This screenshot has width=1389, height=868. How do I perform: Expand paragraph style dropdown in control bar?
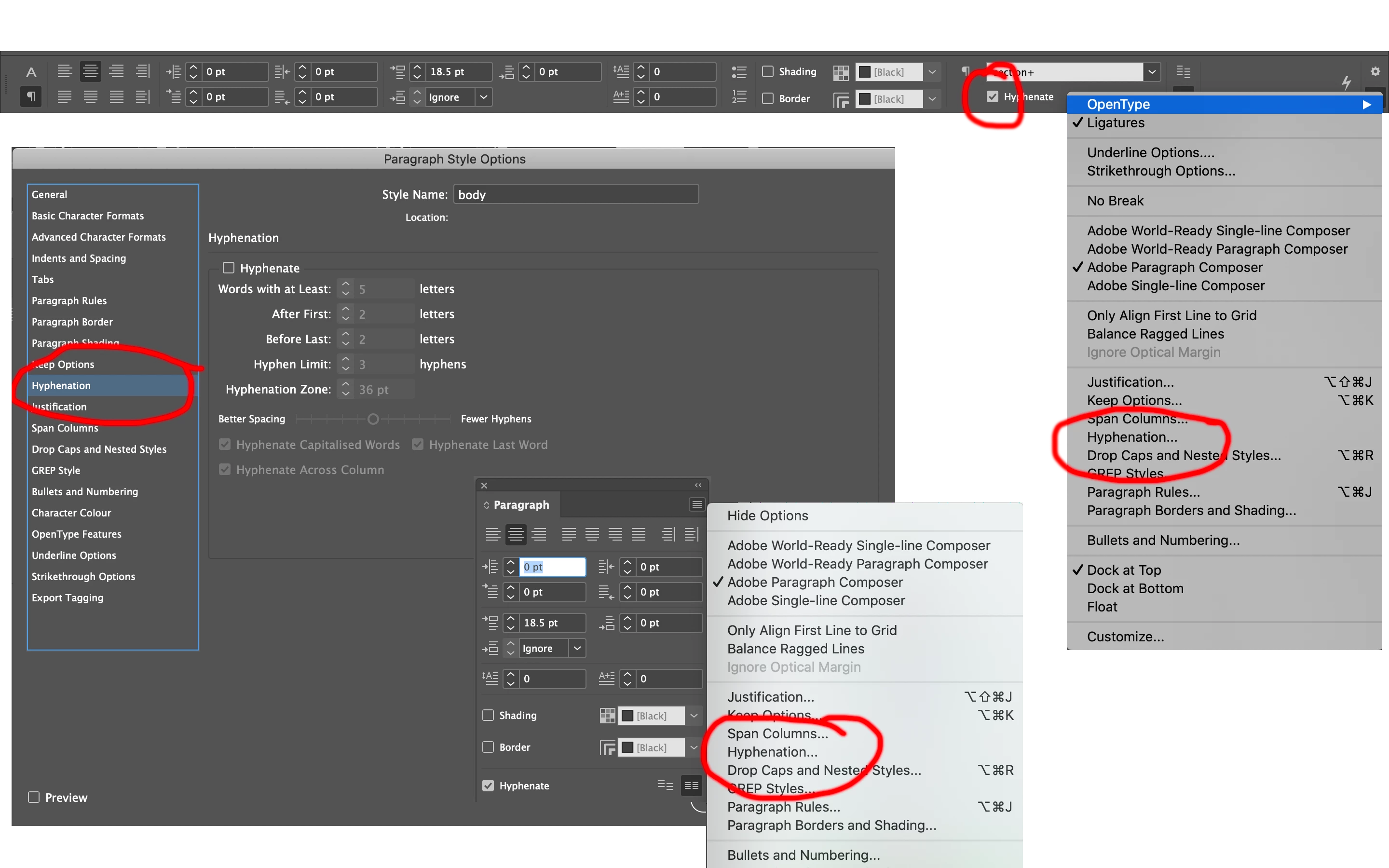coord(1151,72)
